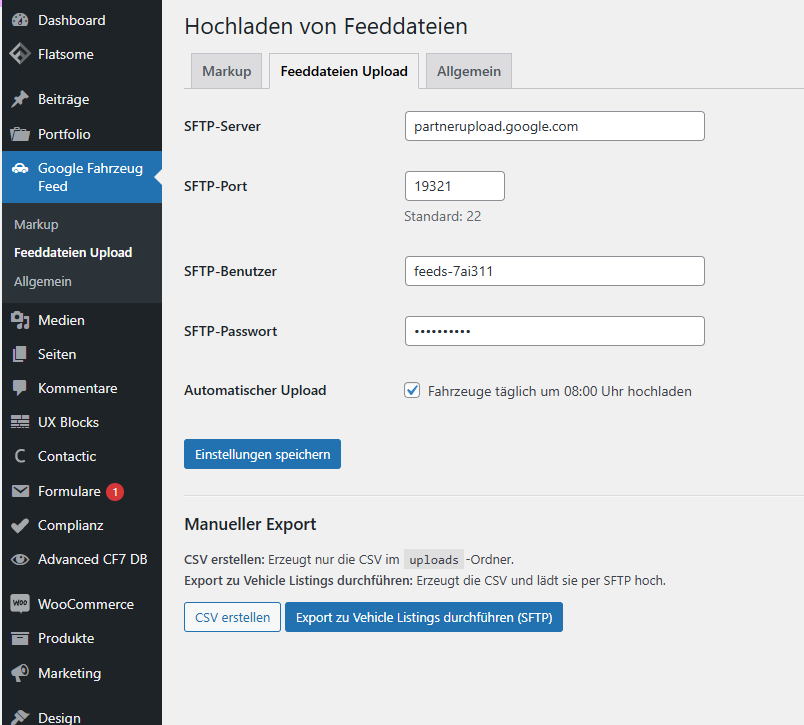Click the Complianz checkmark icon
Viewport: 804px width, 725px height.
click(20, 525)
